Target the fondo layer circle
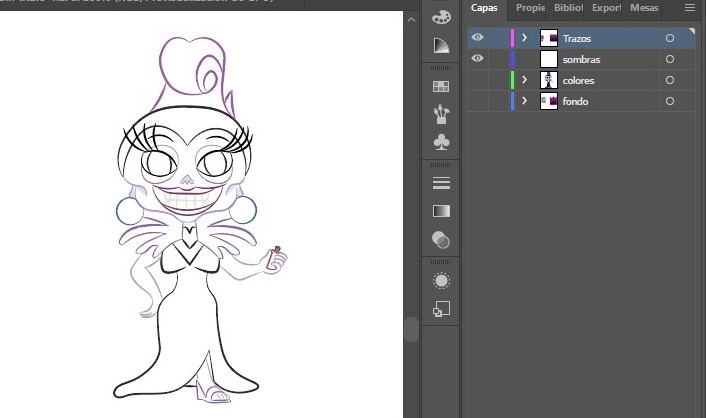The width and height of the screenshot is (706, 418). click(670, 101)
